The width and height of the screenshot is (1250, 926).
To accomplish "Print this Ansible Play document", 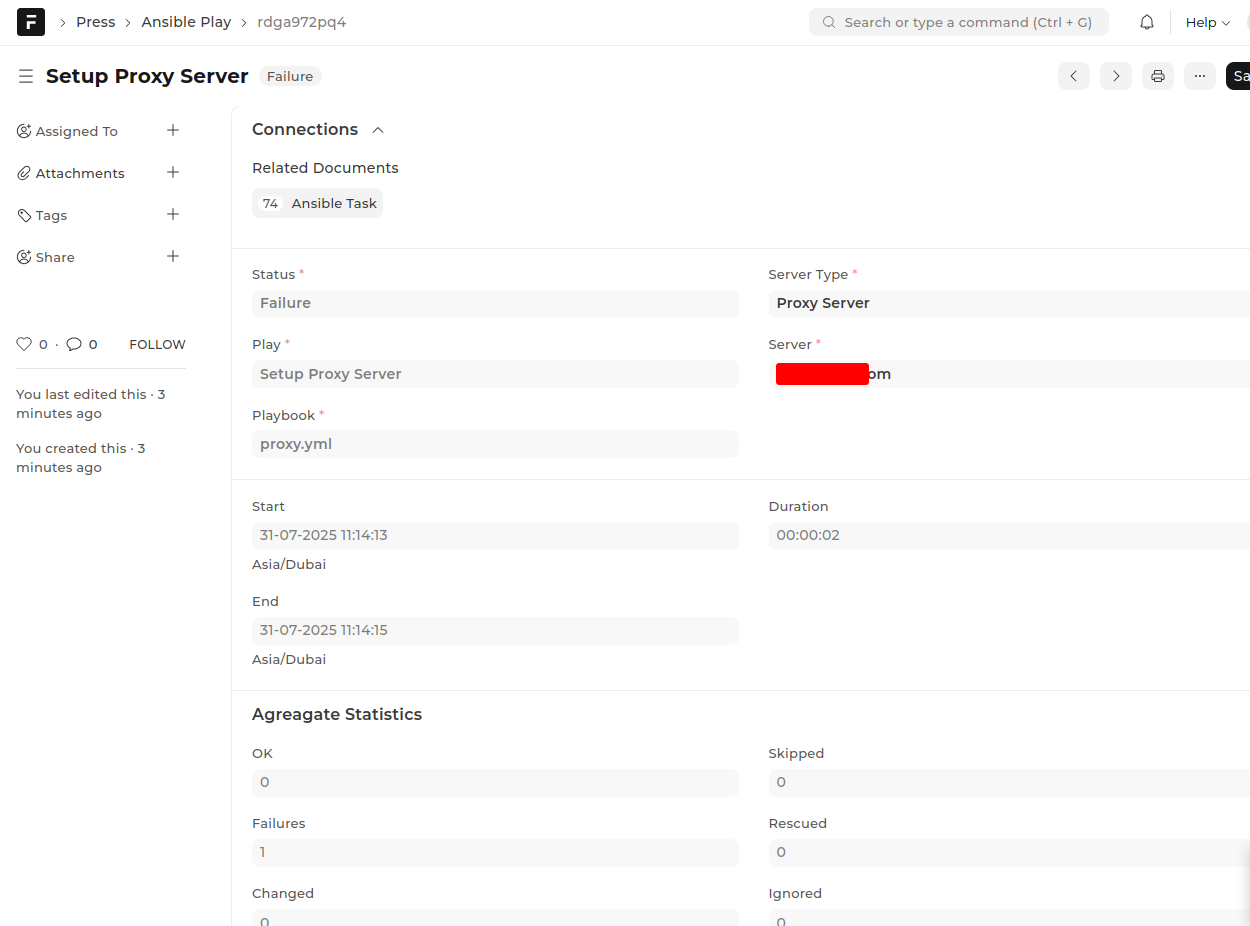I will [1157, 75].
